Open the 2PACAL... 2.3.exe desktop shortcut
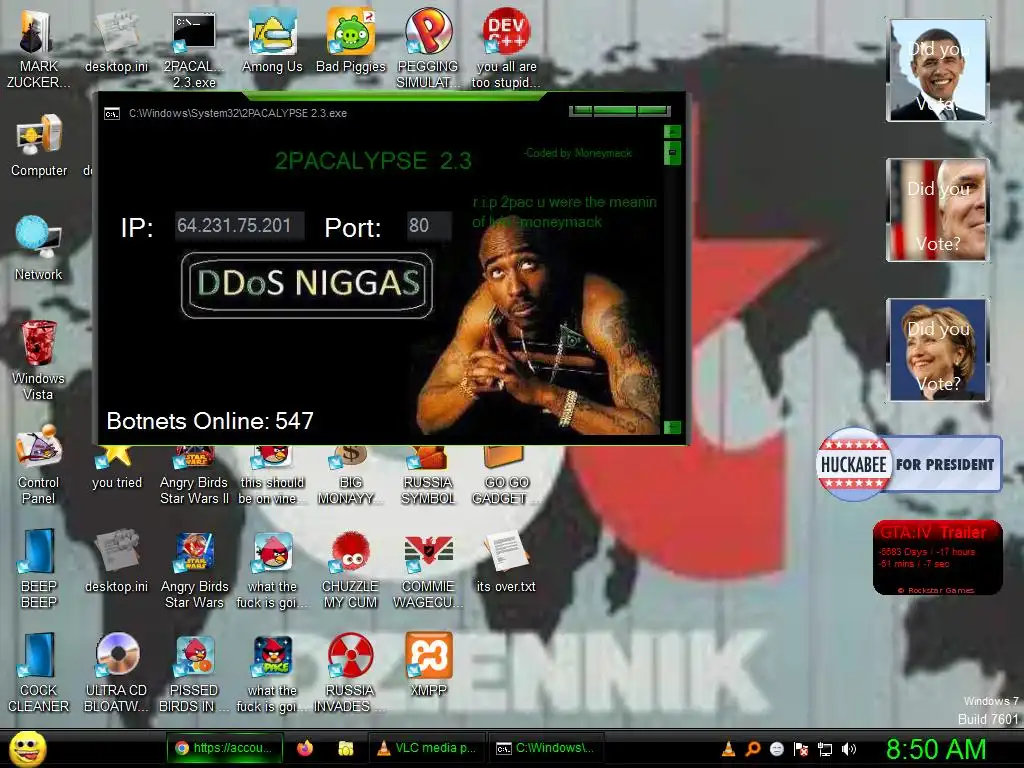This screenshot has width=1024, height=768. tap(194, 49)
